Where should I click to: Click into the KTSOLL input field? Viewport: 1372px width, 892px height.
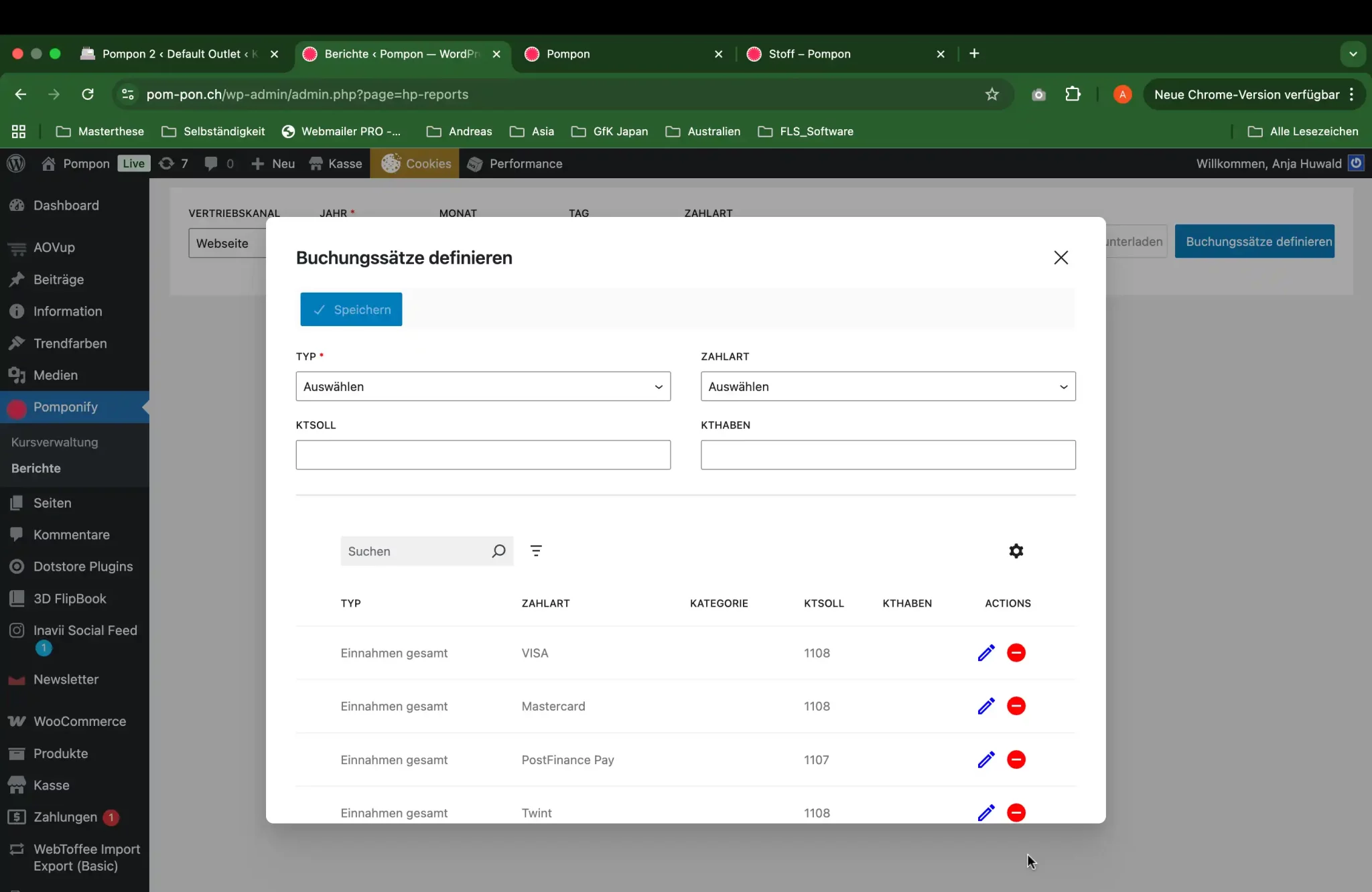coord(483,455)
